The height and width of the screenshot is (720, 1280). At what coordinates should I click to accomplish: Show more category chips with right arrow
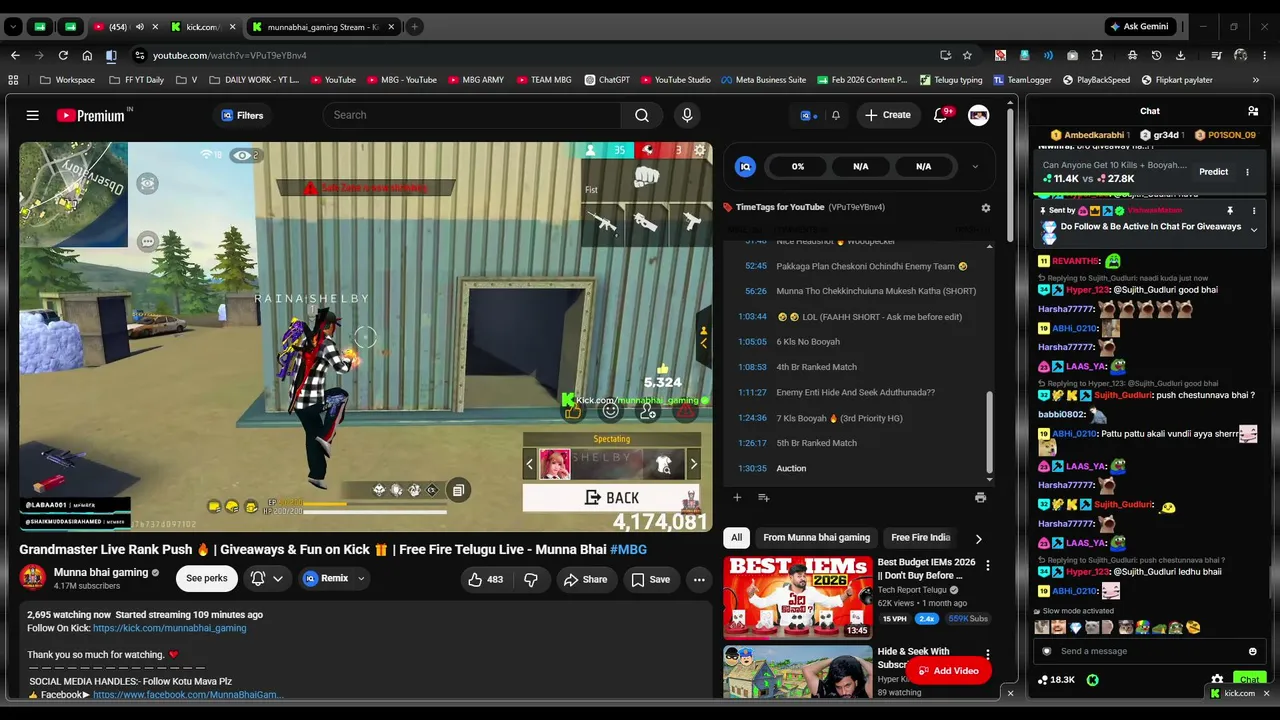978,538
